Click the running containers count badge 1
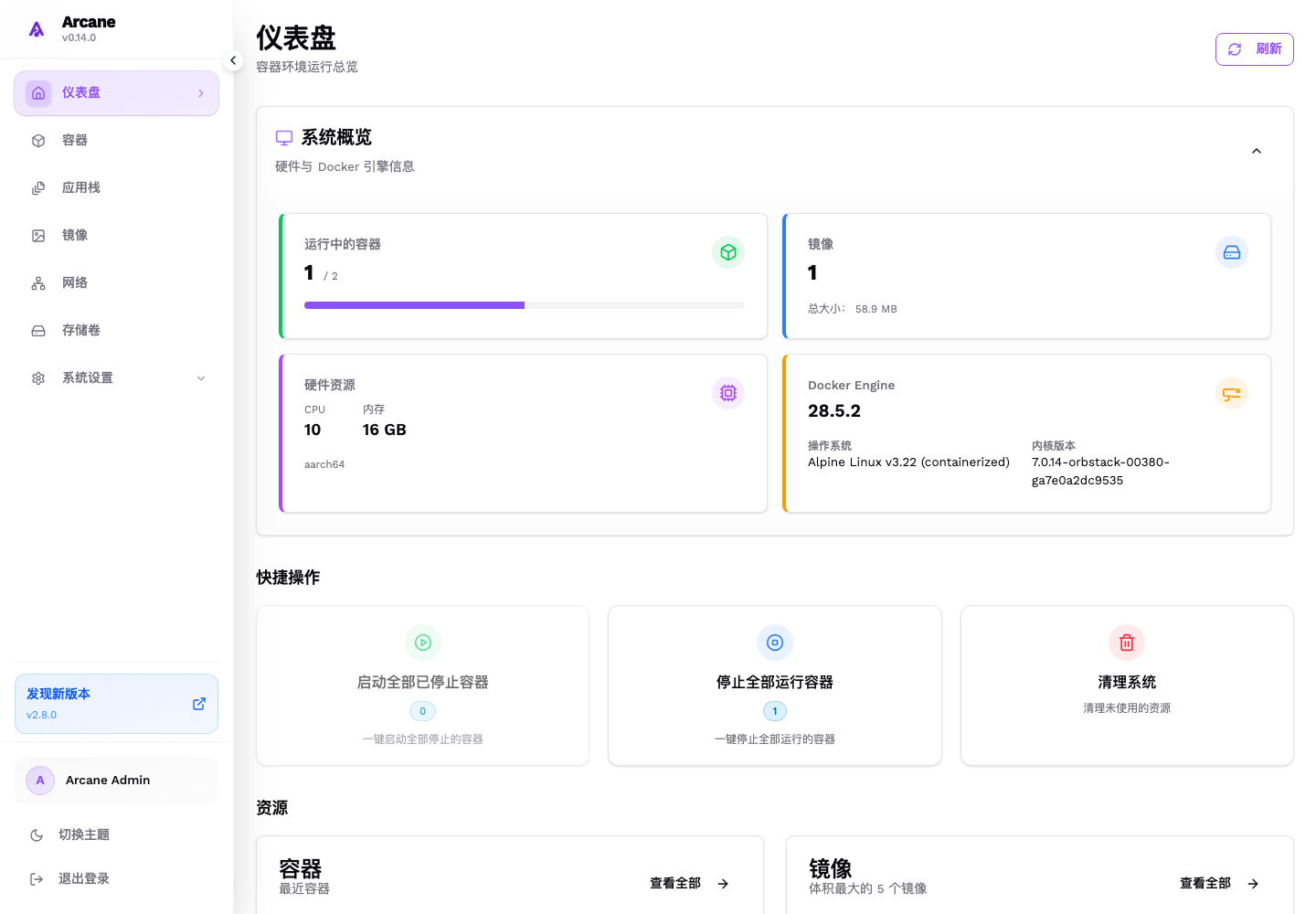The width and height of the screenshot is (1316, 914). tap(775, 711)
